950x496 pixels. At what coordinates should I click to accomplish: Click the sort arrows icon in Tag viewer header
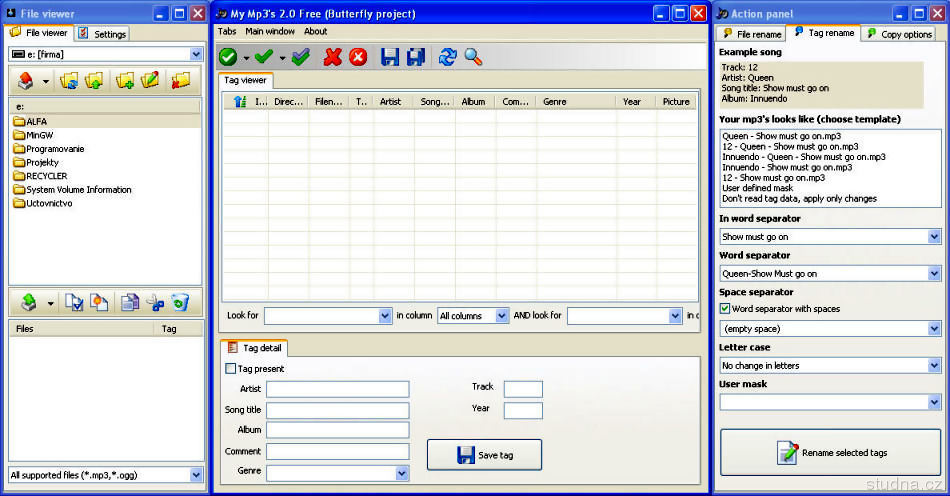(x=240, y=102)
